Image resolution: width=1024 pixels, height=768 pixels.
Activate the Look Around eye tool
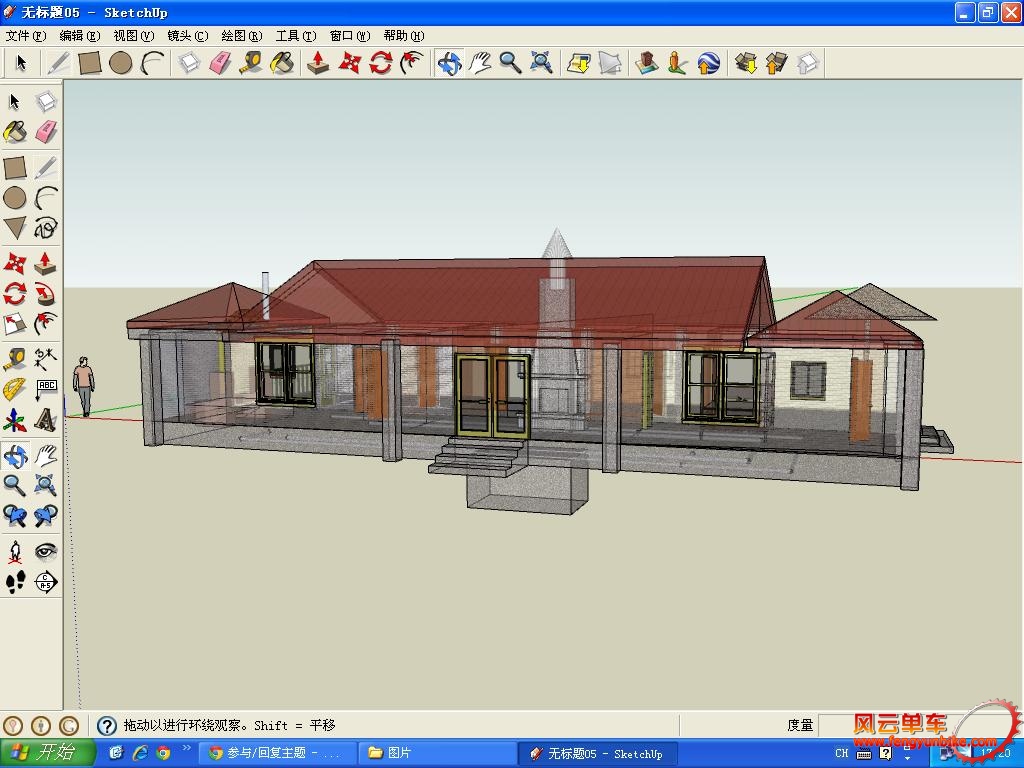point(46,551)
